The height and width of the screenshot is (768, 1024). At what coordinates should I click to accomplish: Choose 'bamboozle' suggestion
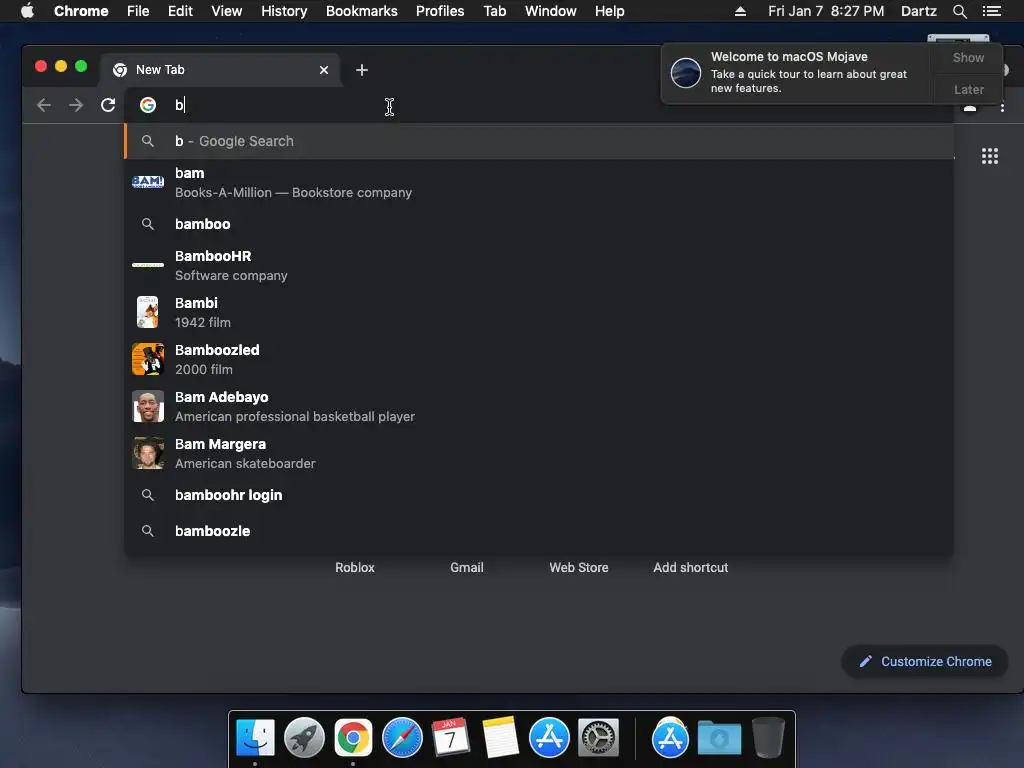click(x=539, y=531)
